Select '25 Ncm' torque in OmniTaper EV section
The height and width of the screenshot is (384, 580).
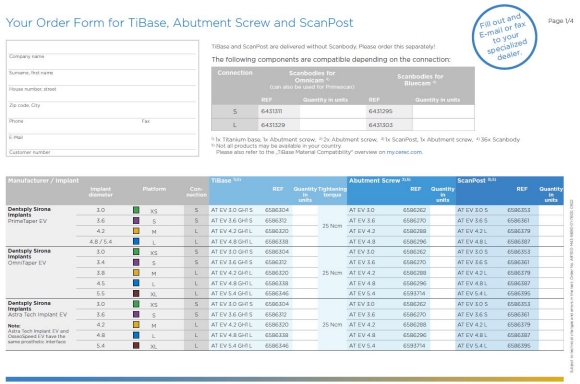(332, 273)
